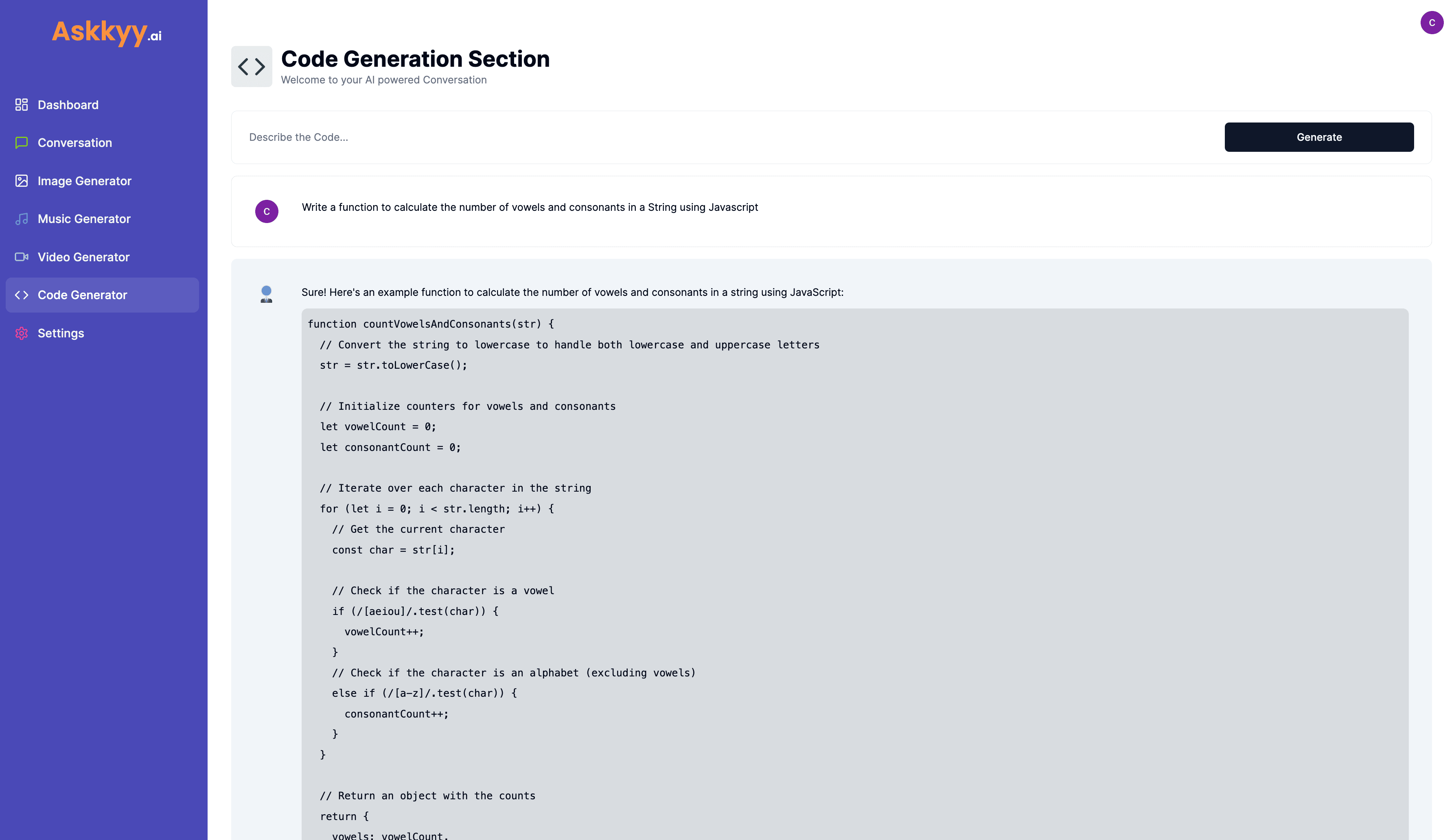
Task: Open the Dashboard menu item
Action: (68, 105)
